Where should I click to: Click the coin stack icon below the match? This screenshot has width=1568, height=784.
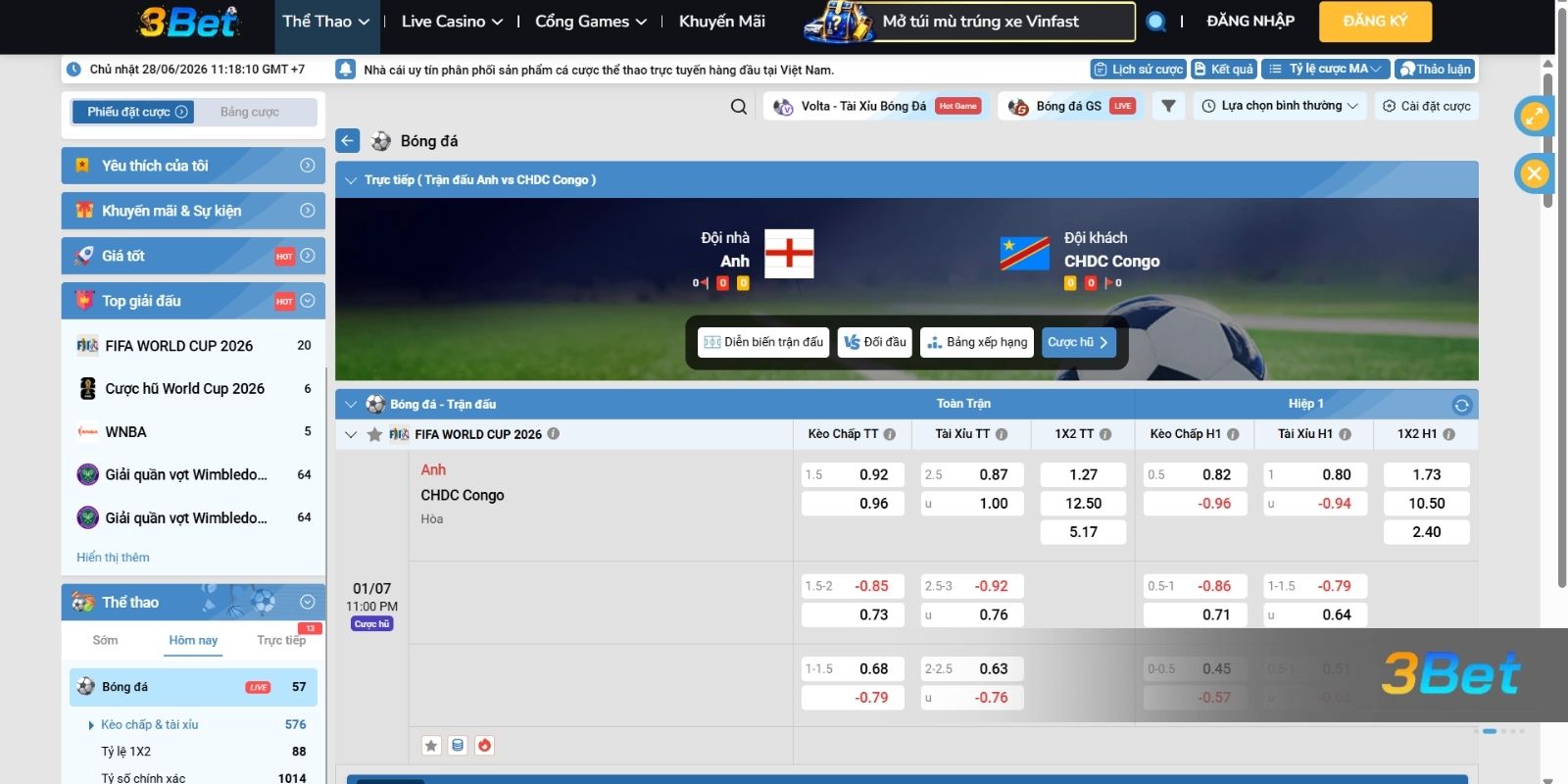tap(458, 746)
